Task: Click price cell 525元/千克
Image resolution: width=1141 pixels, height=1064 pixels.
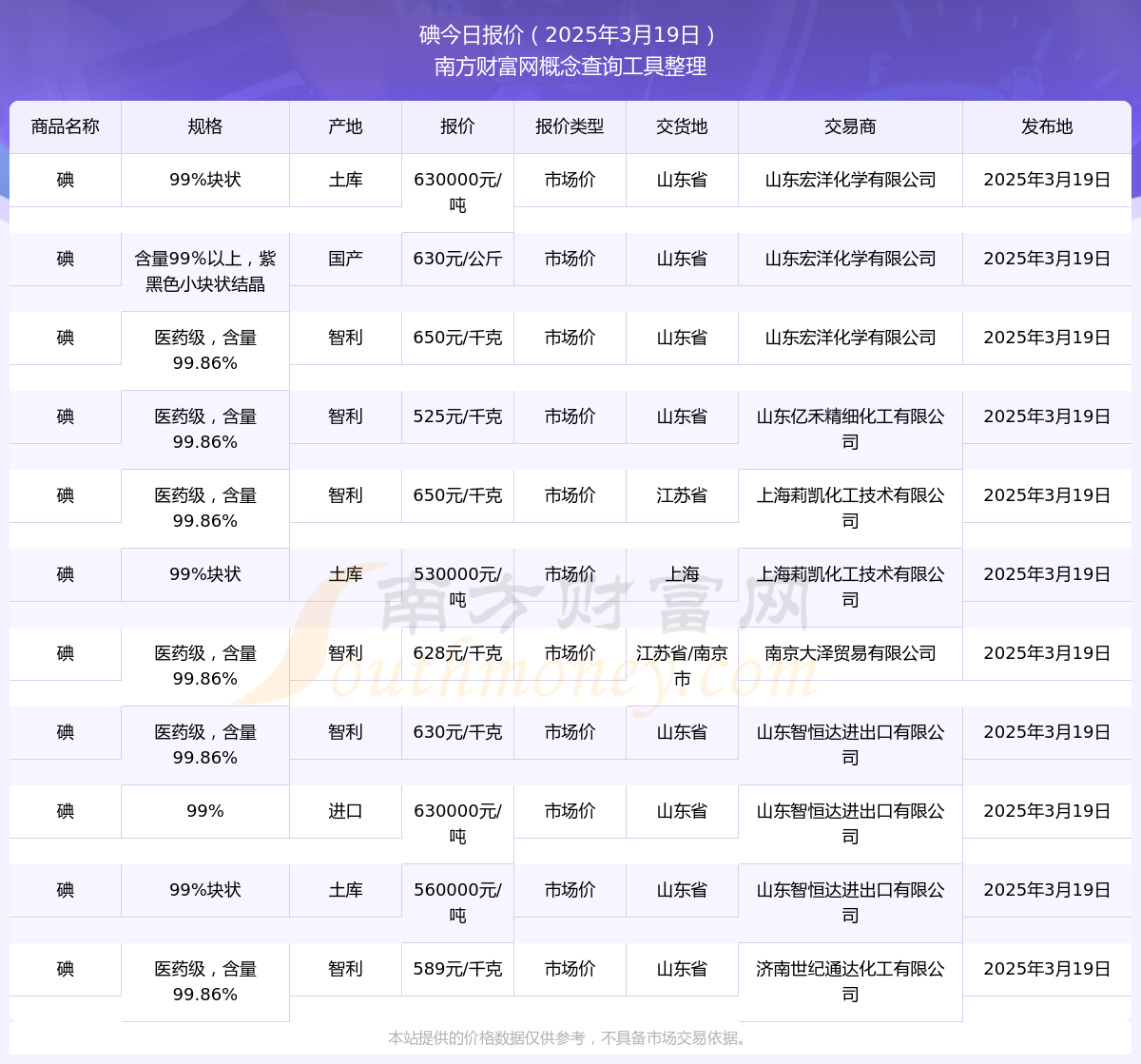Action: 457,416
